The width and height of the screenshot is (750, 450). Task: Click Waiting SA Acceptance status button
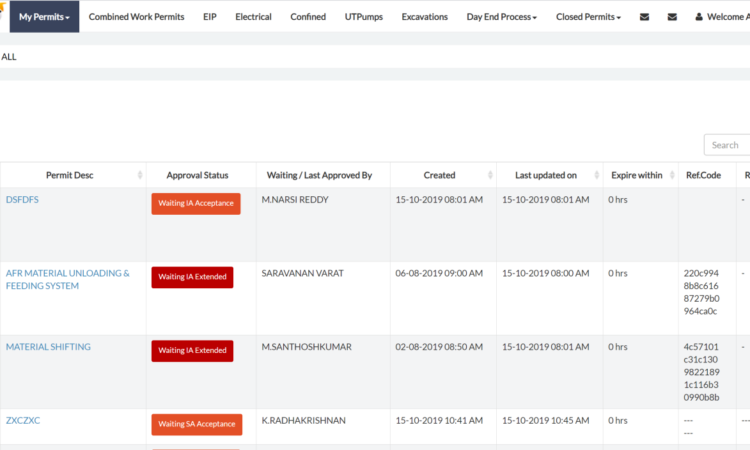click(196, 425)
